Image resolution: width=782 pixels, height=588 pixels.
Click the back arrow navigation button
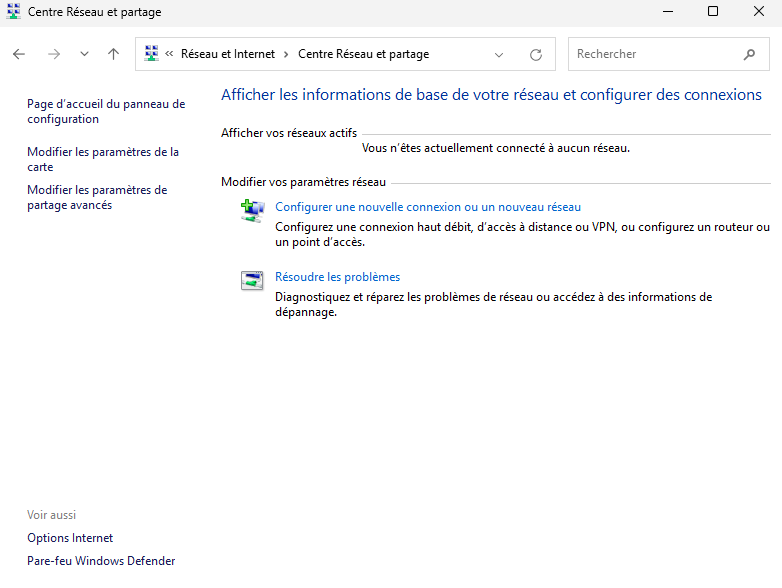coord(19,54)
